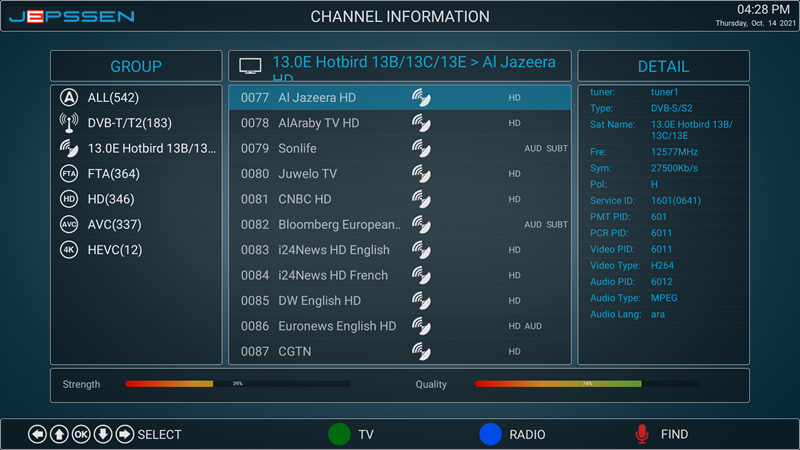Click the JEPSSEN logo
The height and width of the screenshot is (450, 800).
click(x=72, y=16)
